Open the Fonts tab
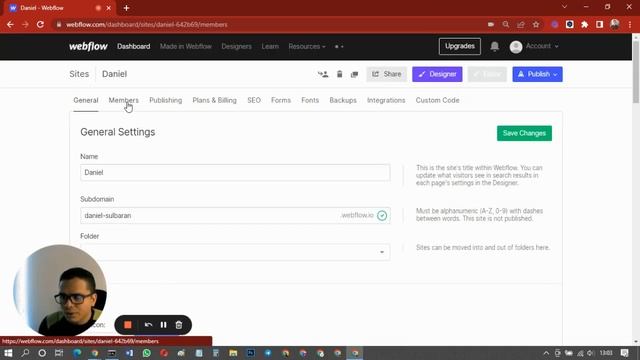640x360 pixels. coord(310,100)
